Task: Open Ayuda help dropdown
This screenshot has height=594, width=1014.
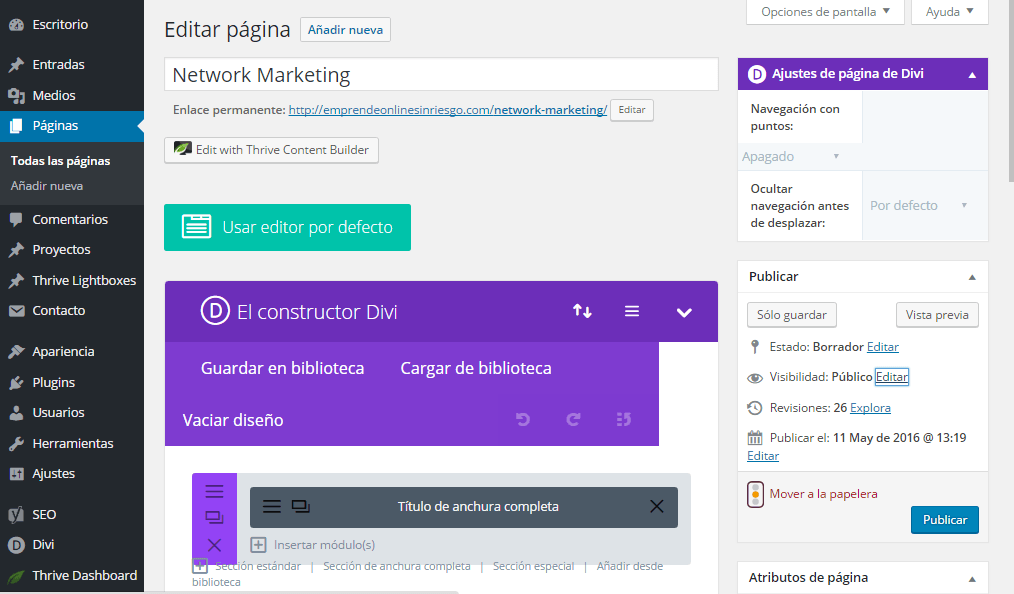Action: coord(949,12)
